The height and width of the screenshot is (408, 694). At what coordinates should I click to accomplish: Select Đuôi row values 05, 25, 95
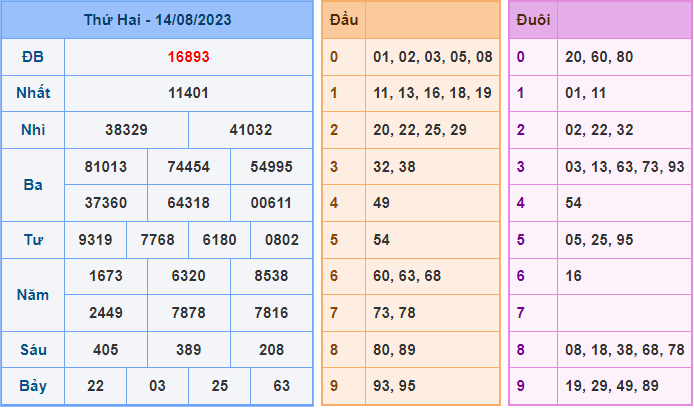click(x=599, y=240)
